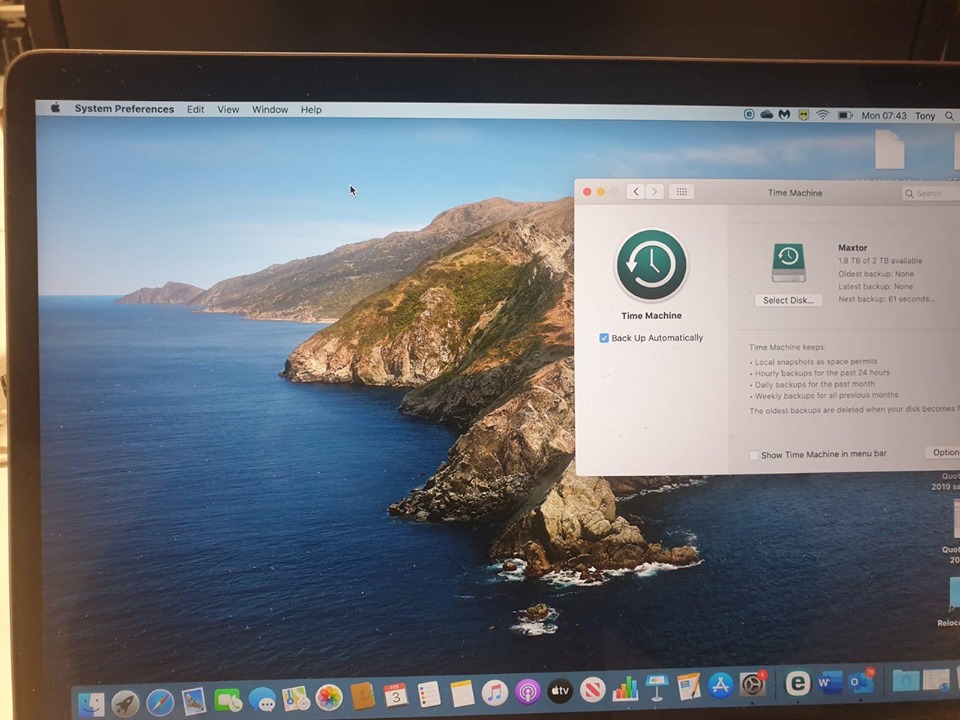Open the Help menu

click(x=311, y=110)
